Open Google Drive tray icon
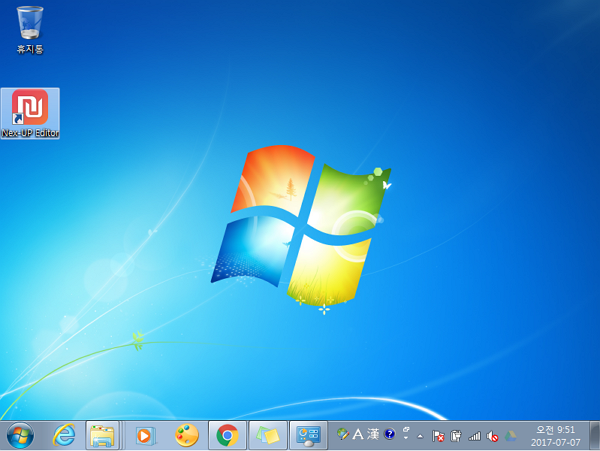600x451 pixels. 510,436
